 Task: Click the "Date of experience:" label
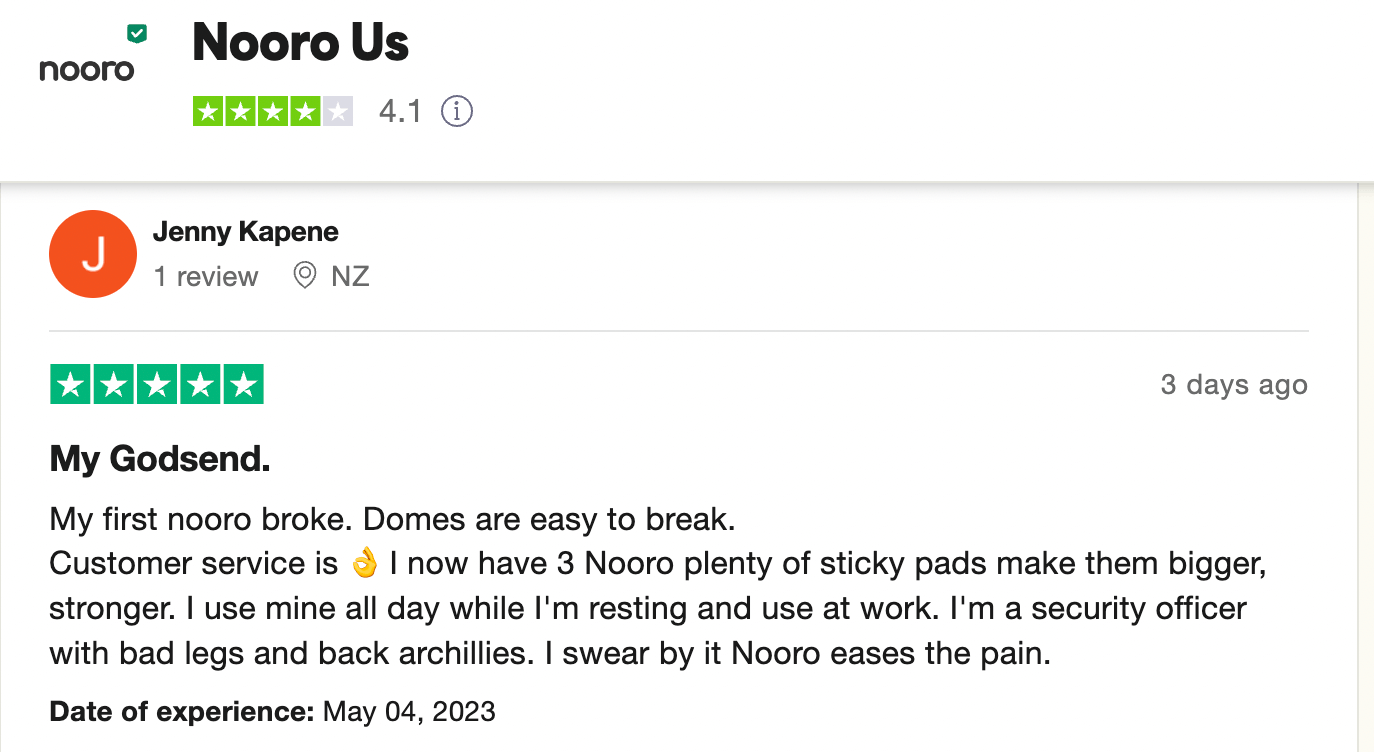tap(183, 712)
